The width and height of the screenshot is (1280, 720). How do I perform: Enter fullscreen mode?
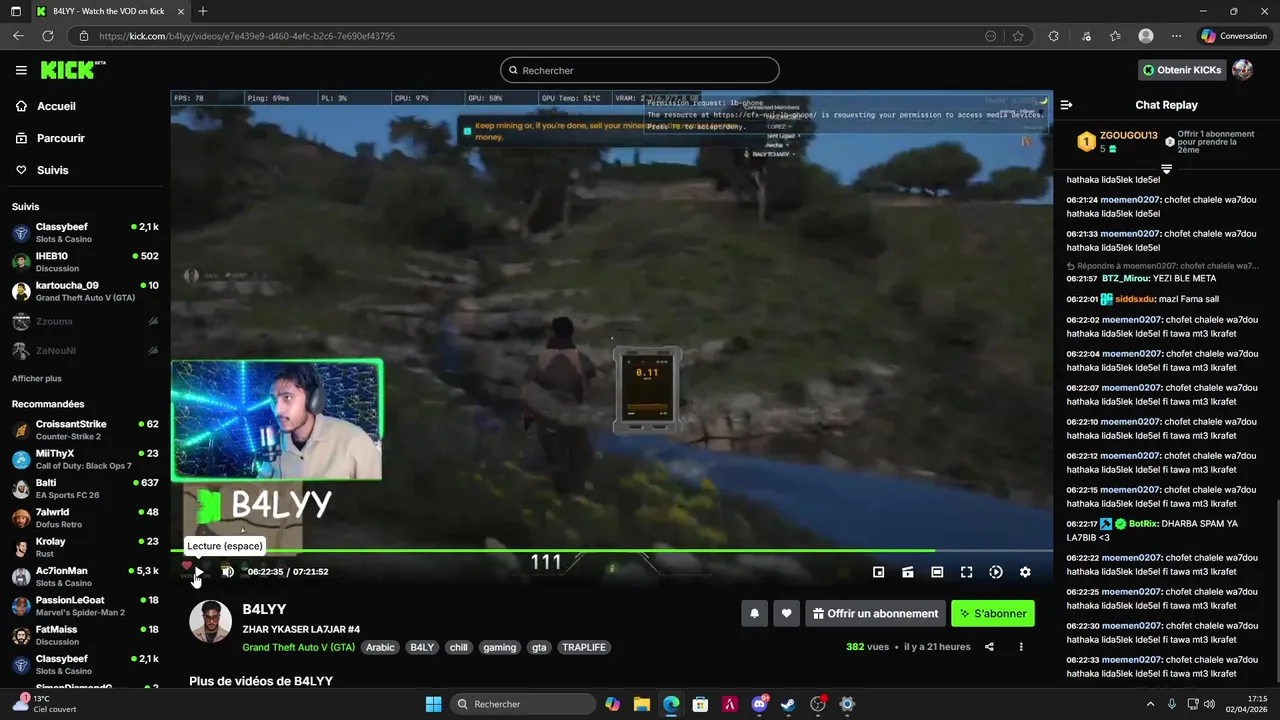(966, 572)
